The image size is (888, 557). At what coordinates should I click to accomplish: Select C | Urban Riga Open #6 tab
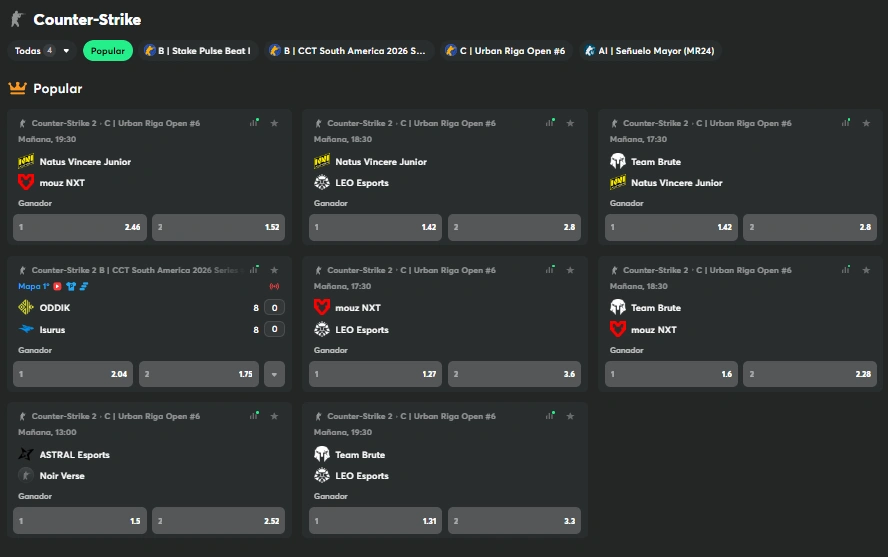(x=506, y=50)
